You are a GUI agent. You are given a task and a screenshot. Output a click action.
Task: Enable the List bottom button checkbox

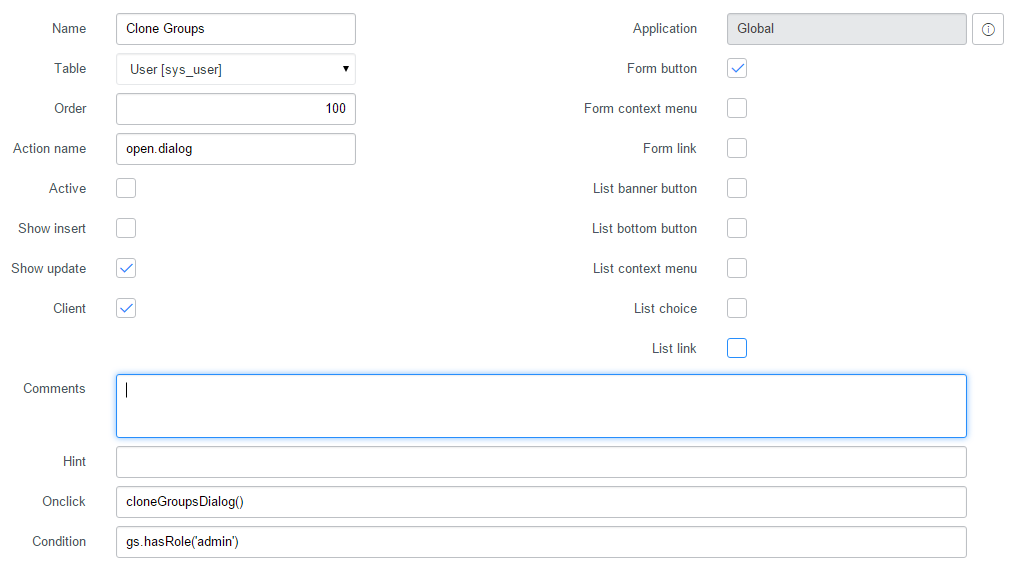click(737, 228)
